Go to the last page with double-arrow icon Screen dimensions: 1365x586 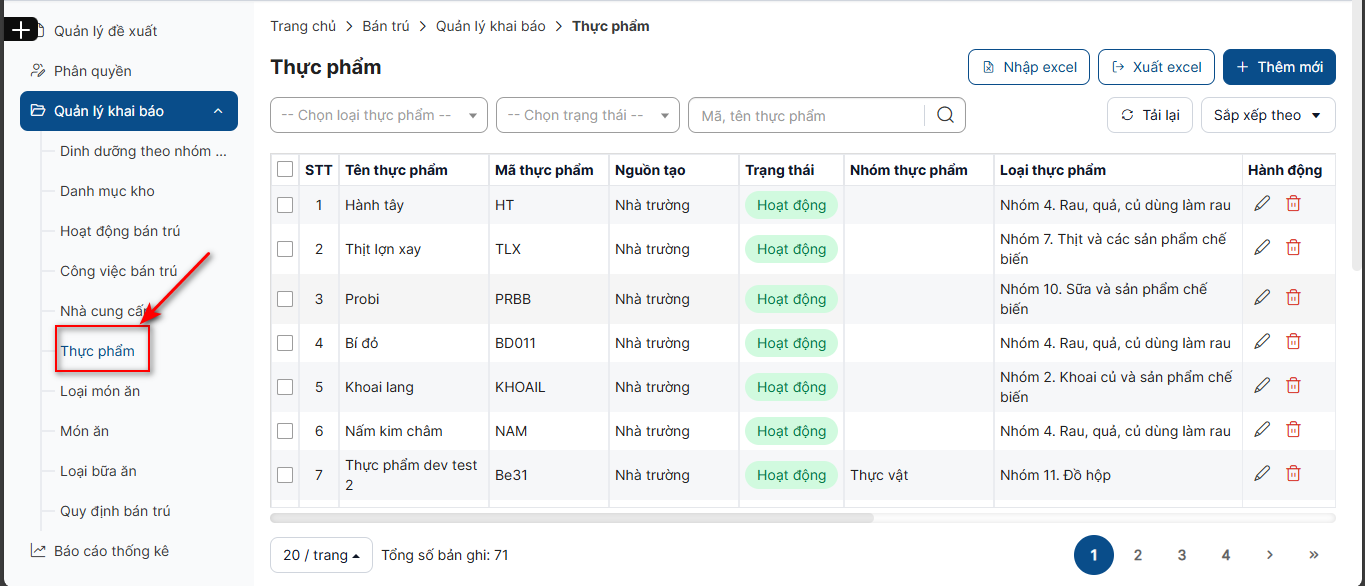click(1313, 555)
